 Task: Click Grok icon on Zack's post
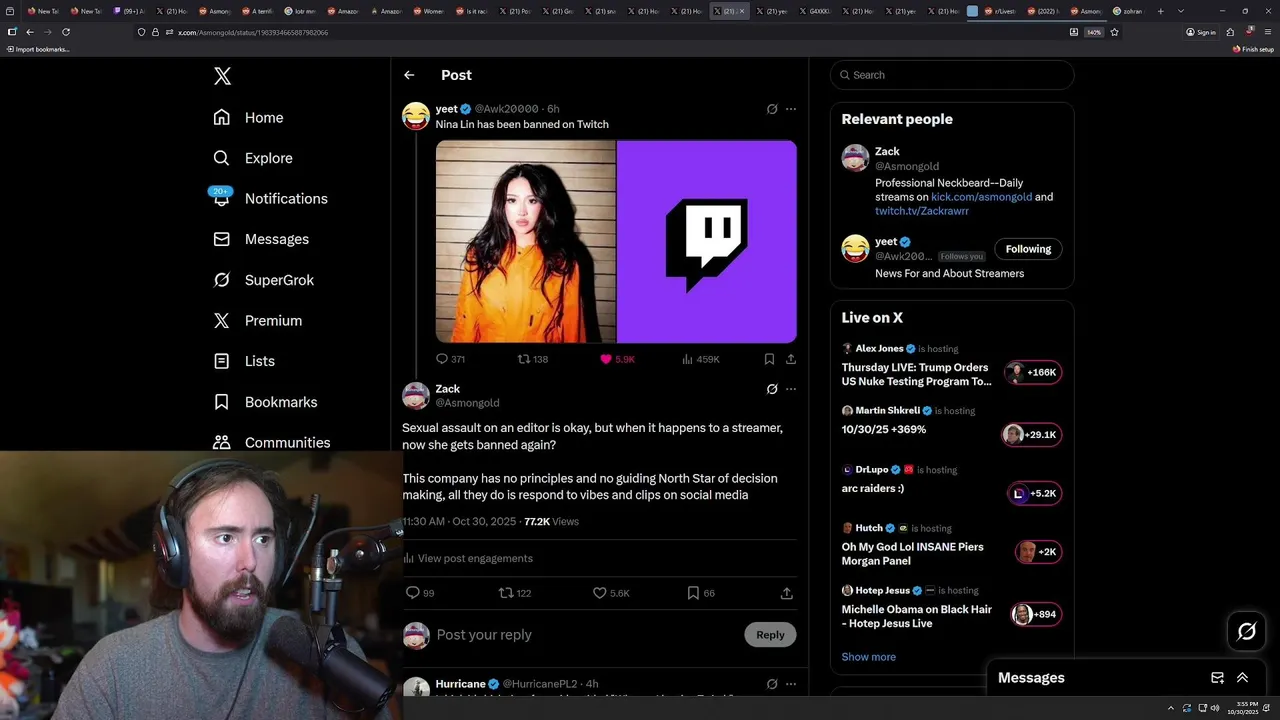point(772,389)
